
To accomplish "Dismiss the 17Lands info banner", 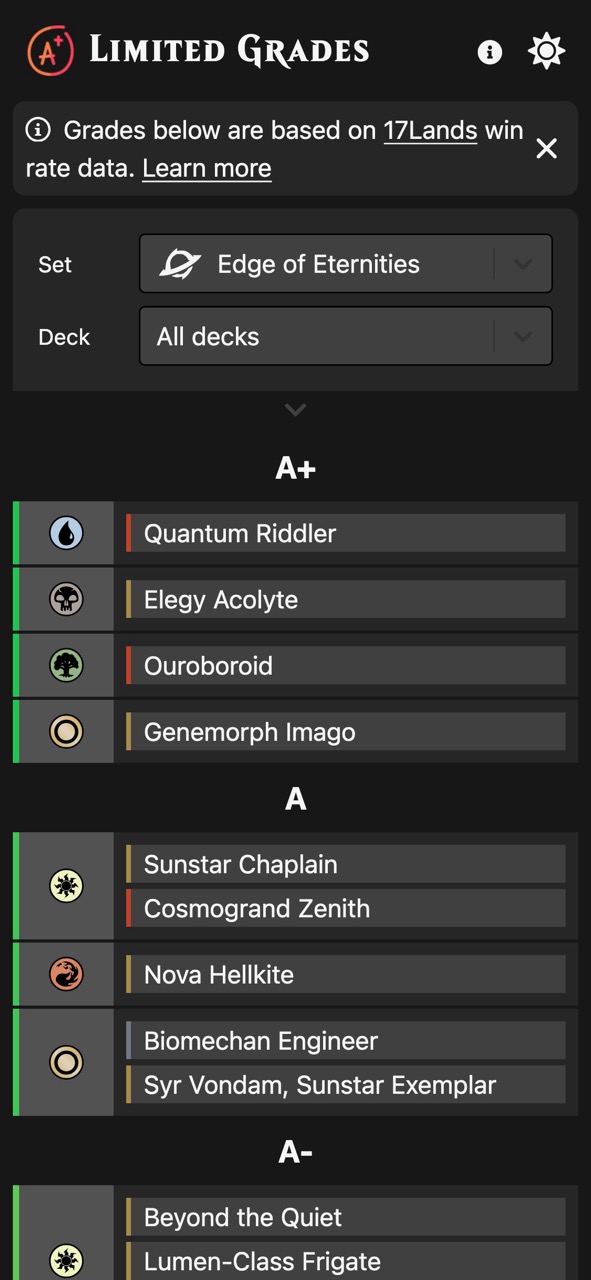I will [546, 149].
